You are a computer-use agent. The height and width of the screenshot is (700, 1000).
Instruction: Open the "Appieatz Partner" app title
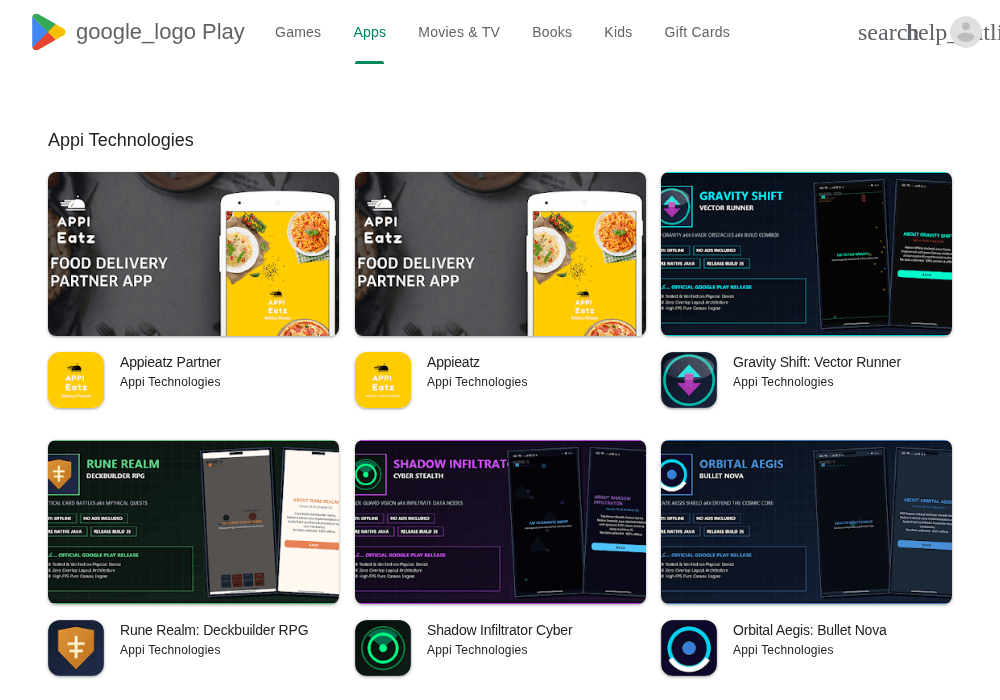170,362
